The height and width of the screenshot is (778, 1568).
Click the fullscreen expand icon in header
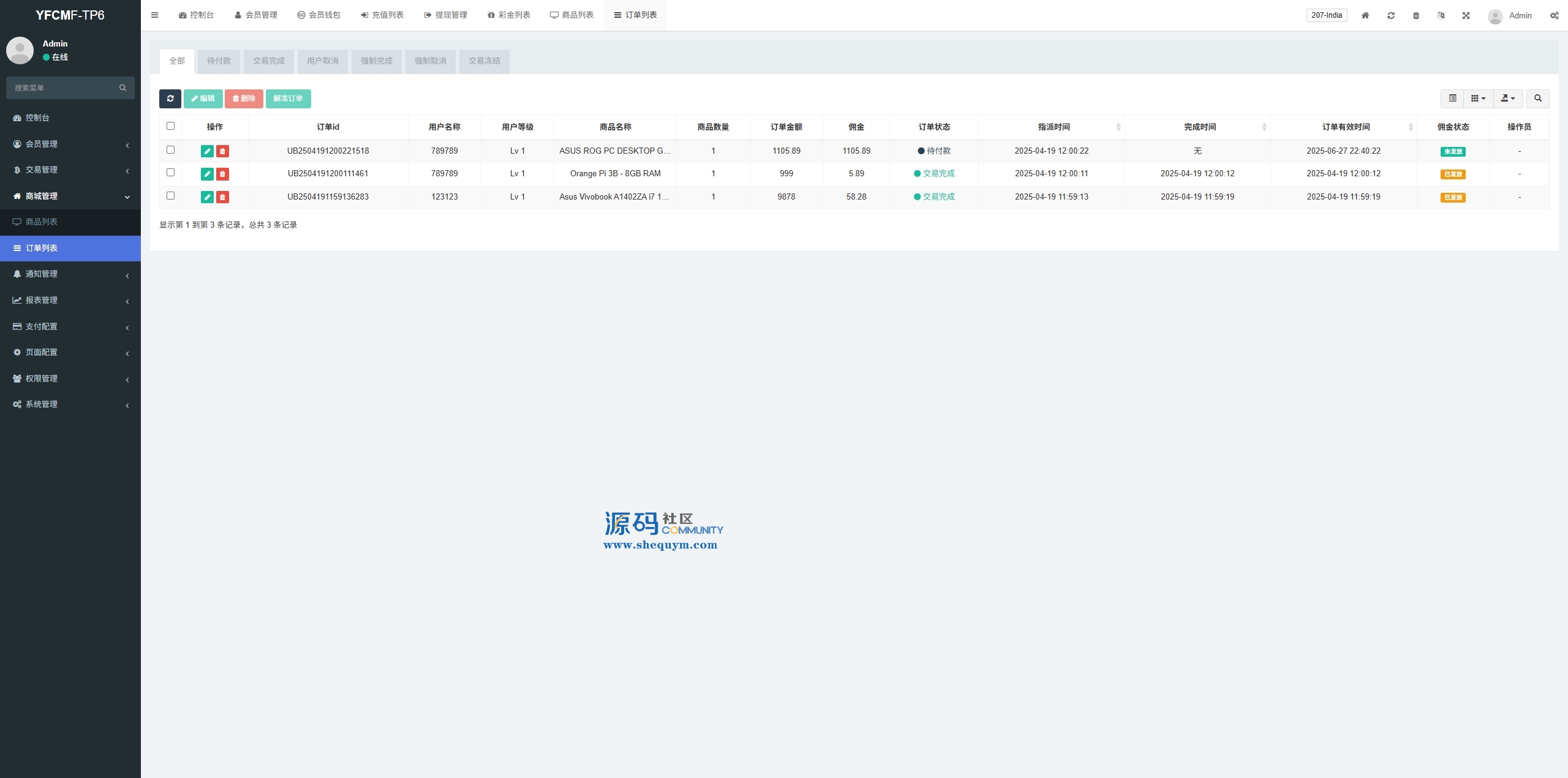[x=1466, y=15]
